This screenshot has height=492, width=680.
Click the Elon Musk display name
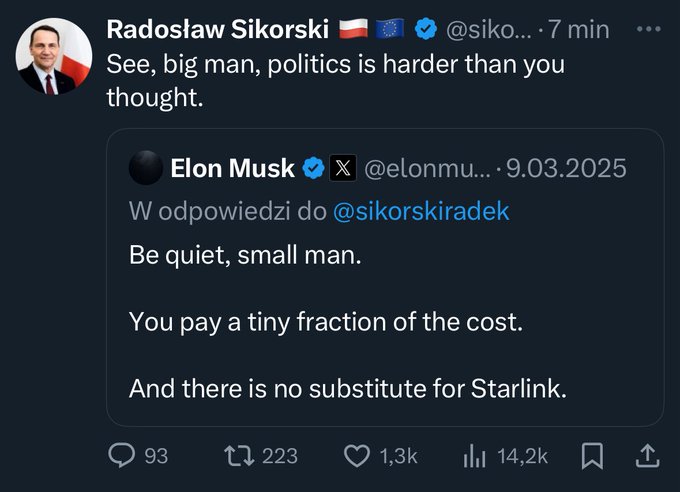click(x=232, y=168)
